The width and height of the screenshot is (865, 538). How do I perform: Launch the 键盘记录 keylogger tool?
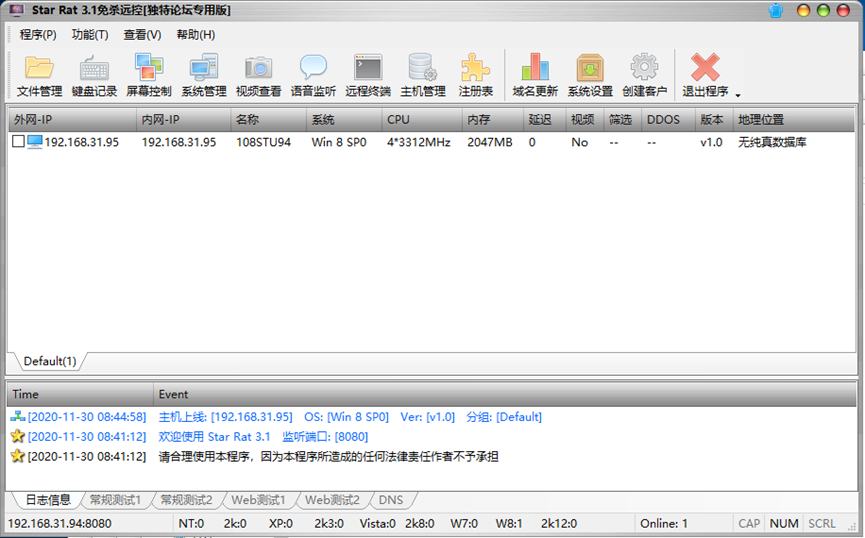(x=94, y=75)
